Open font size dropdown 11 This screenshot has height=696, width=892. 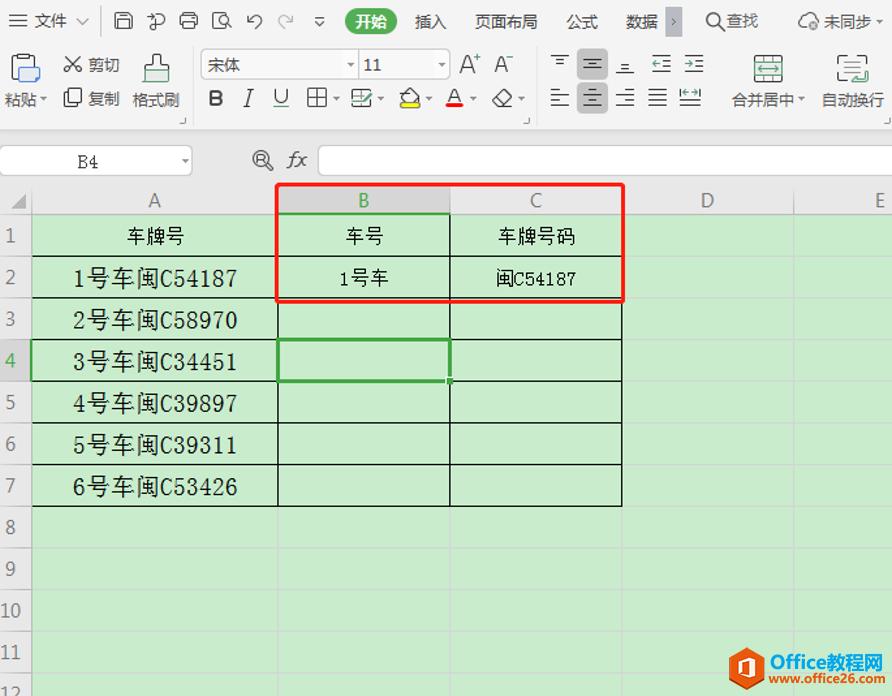coord(441,65)
